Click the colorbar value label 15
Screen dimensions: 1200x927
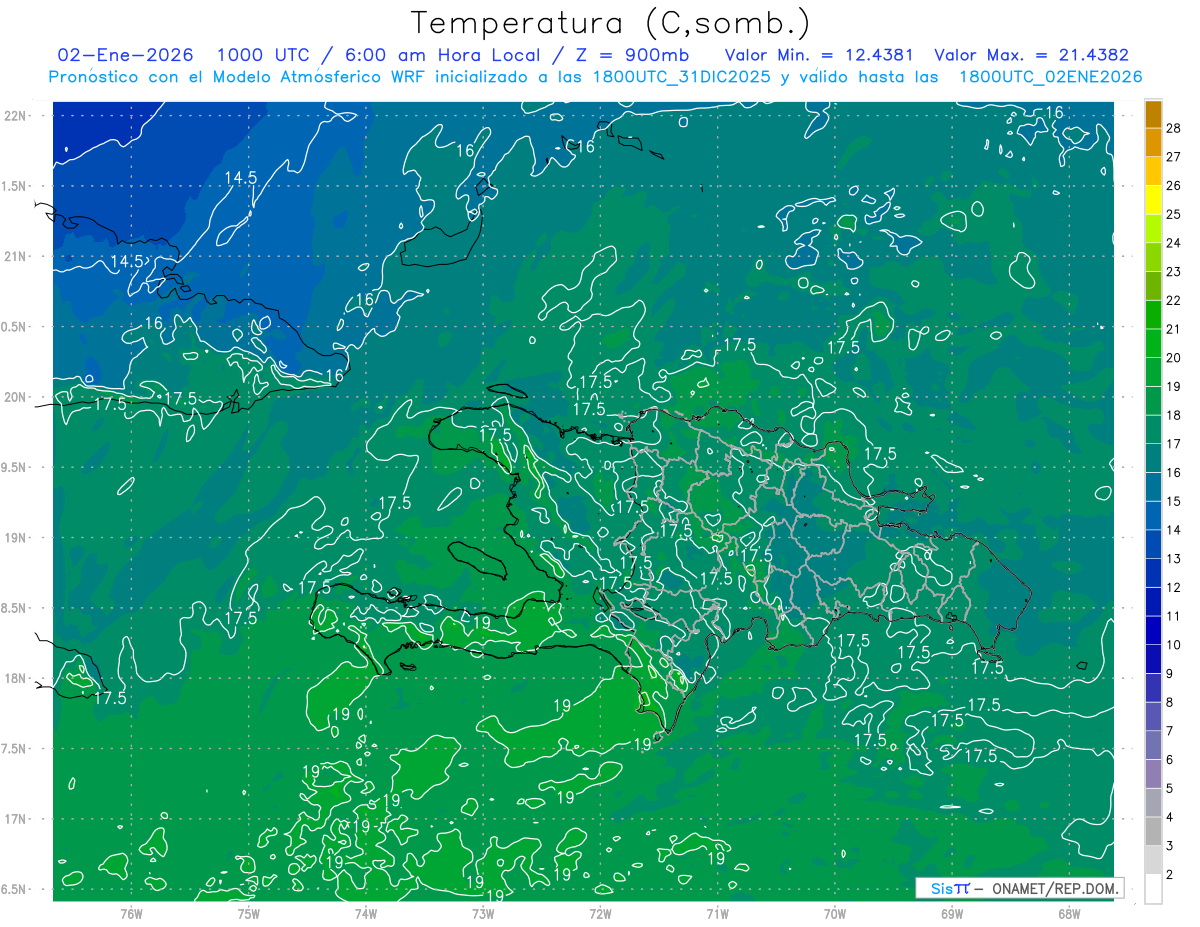click(x=1174, y=501)
